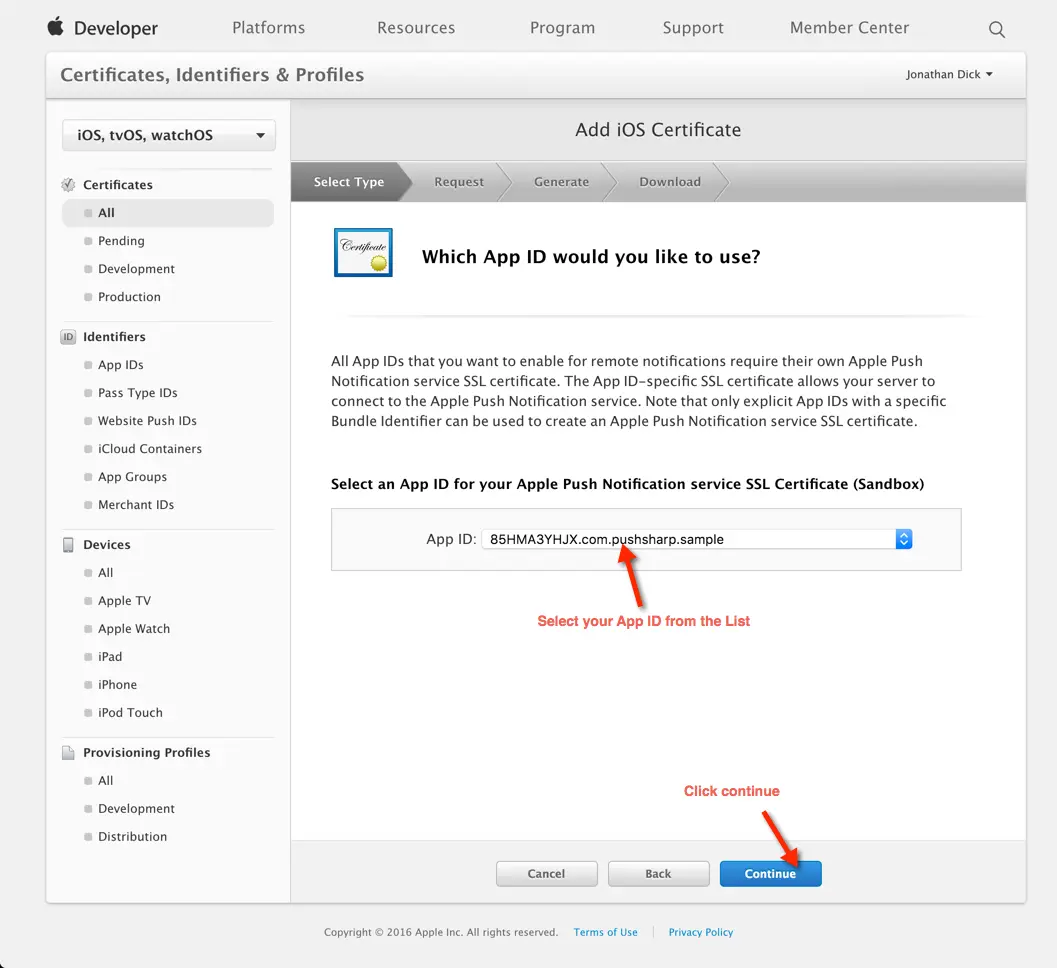
Task: Open the iOS, tvOS, watchOS platform dropdown
Action: pyautogui.click(x=169, y=135)
